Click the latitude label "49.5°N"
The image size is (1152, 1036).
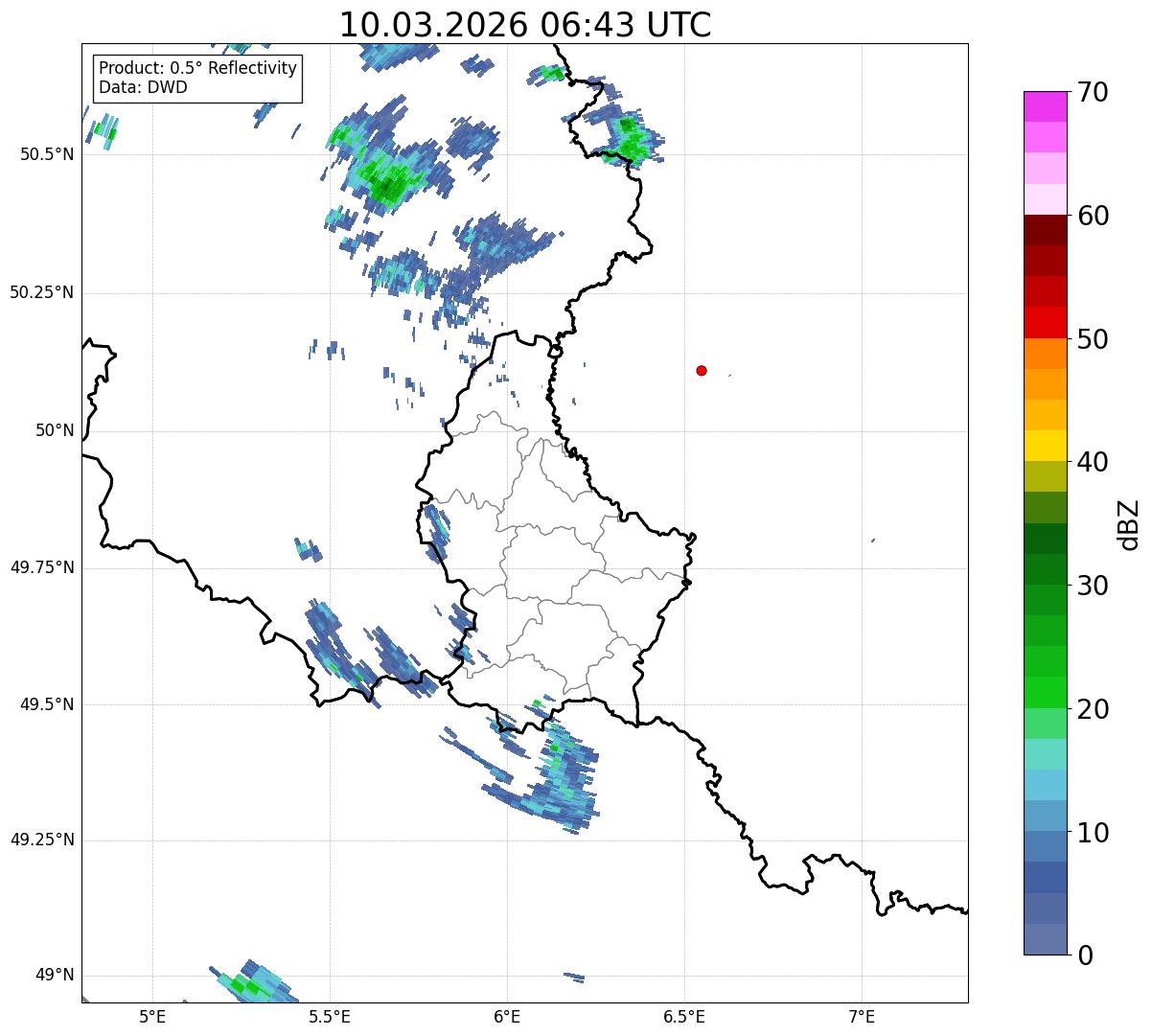[x=47, y=704]
